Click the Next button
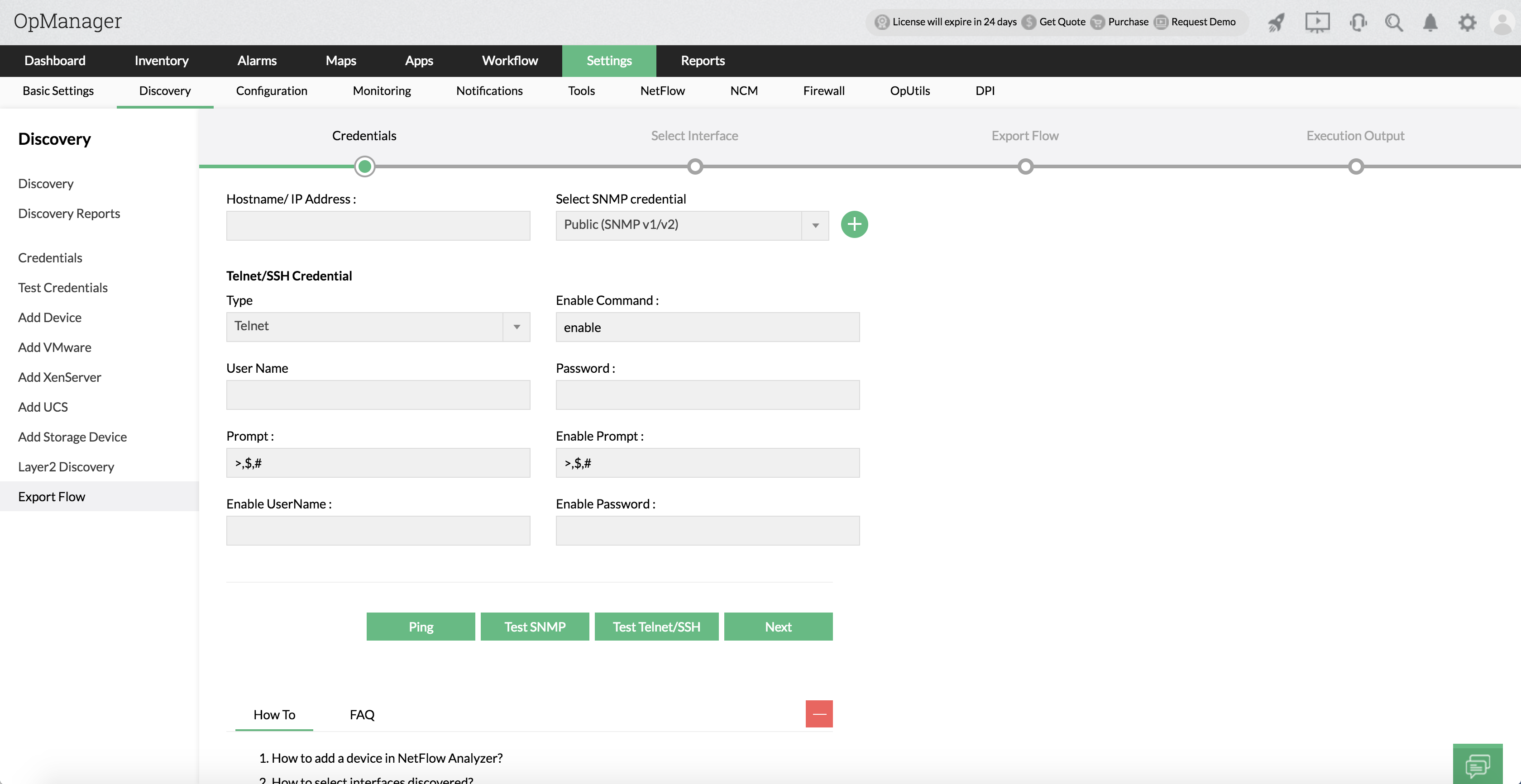The width and height of the screenshot is (1521, 784). [x=778, y=627]
